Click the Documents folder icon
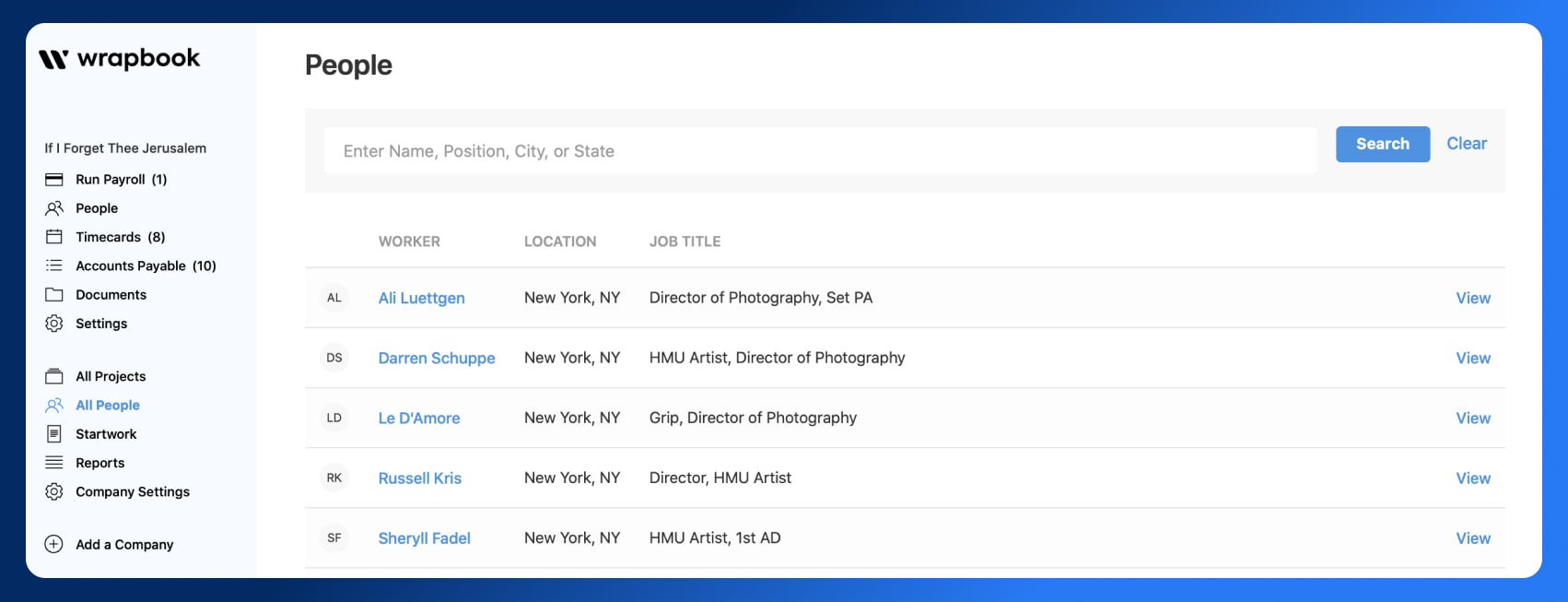 click(54, 295)
